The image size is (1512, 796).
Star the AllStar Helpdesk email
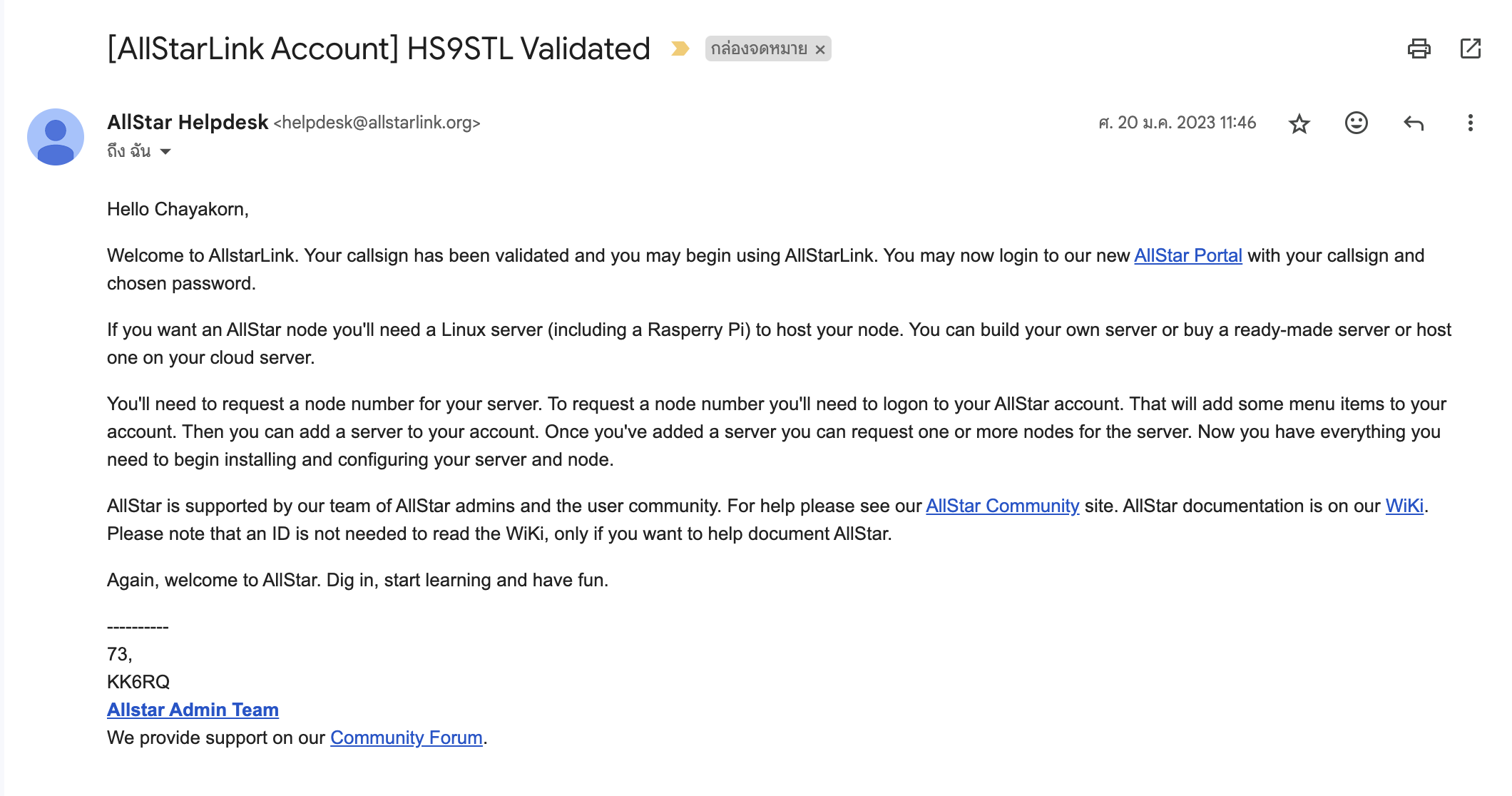point(1299,123)
